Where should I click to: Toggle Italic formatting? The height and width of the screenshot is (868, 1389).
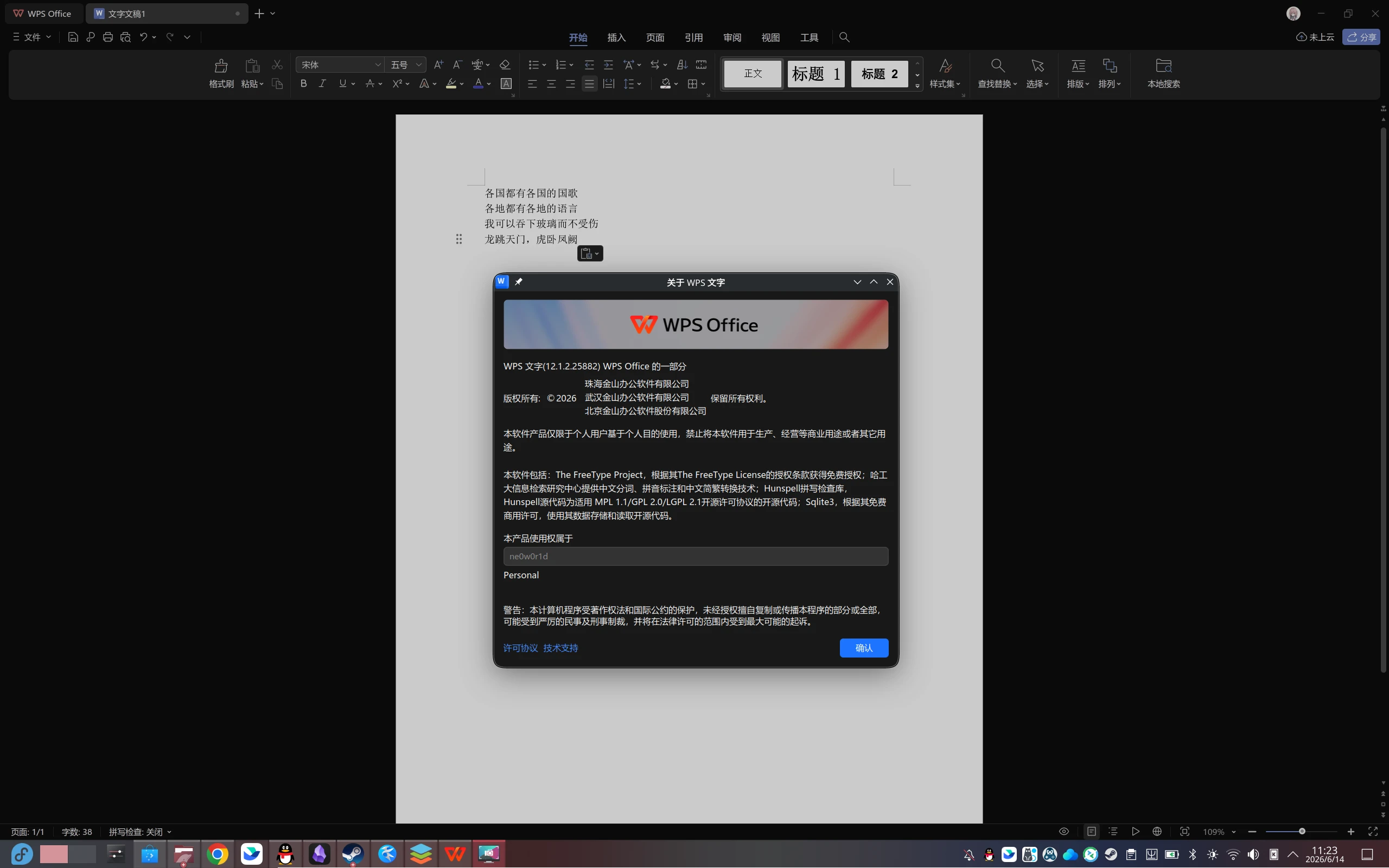point(323,84)
